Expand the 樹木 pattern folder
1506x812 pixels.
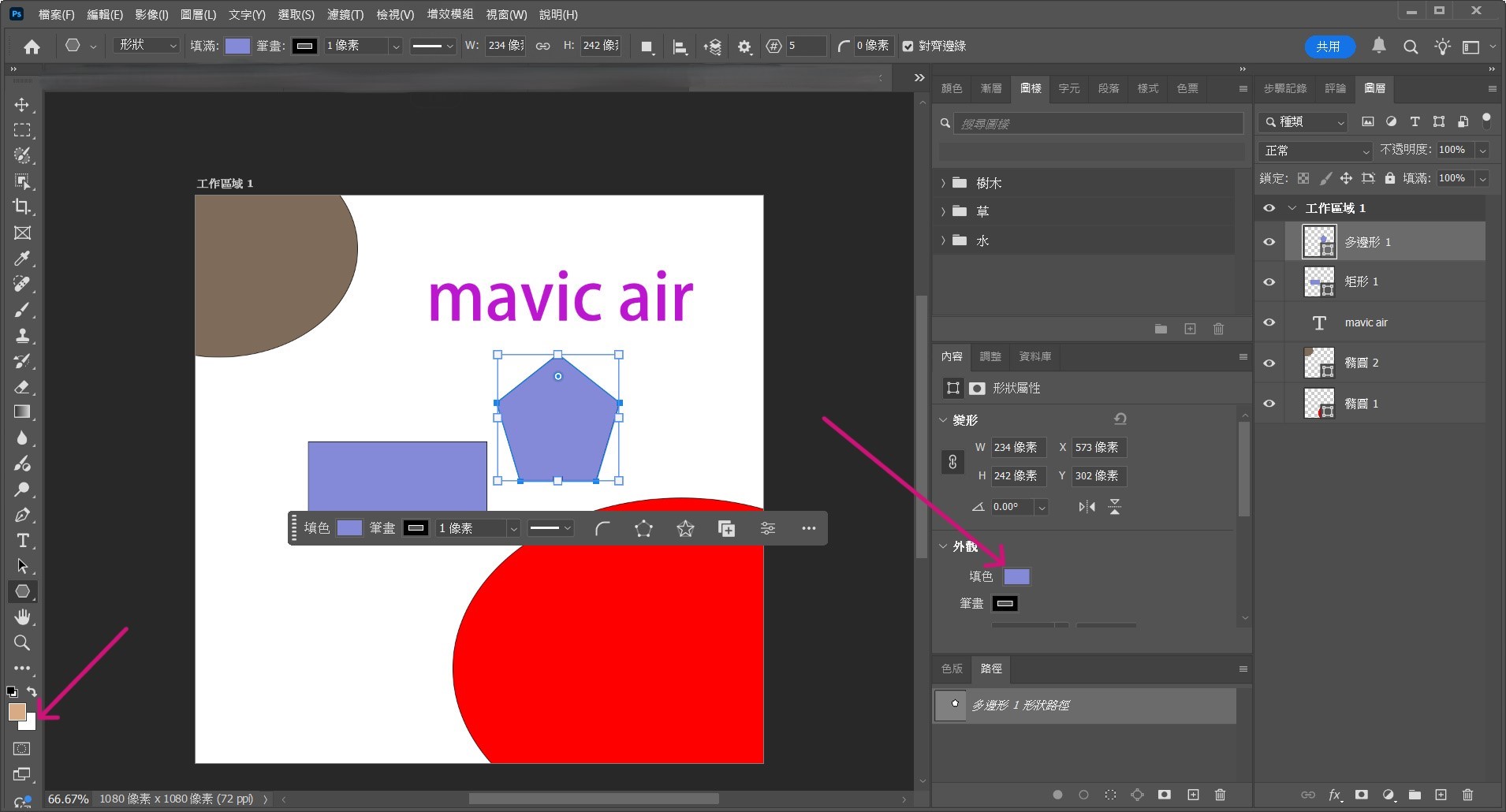[943, 183]
